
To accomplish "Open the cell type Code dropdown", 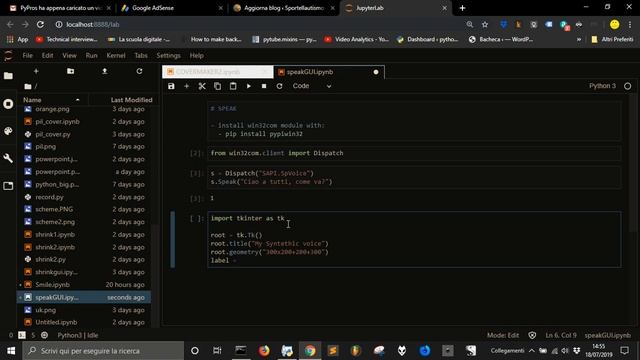I will tap(312, 86).
